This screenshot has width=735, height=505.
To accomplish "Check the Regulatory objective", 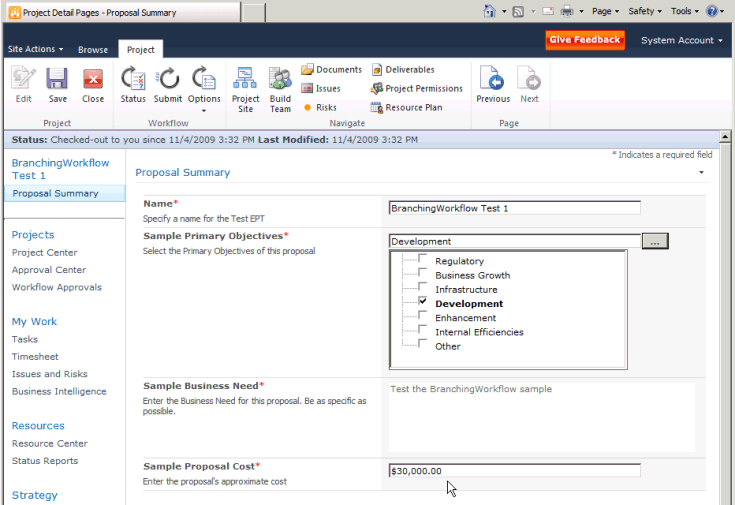I will [423, 258].
